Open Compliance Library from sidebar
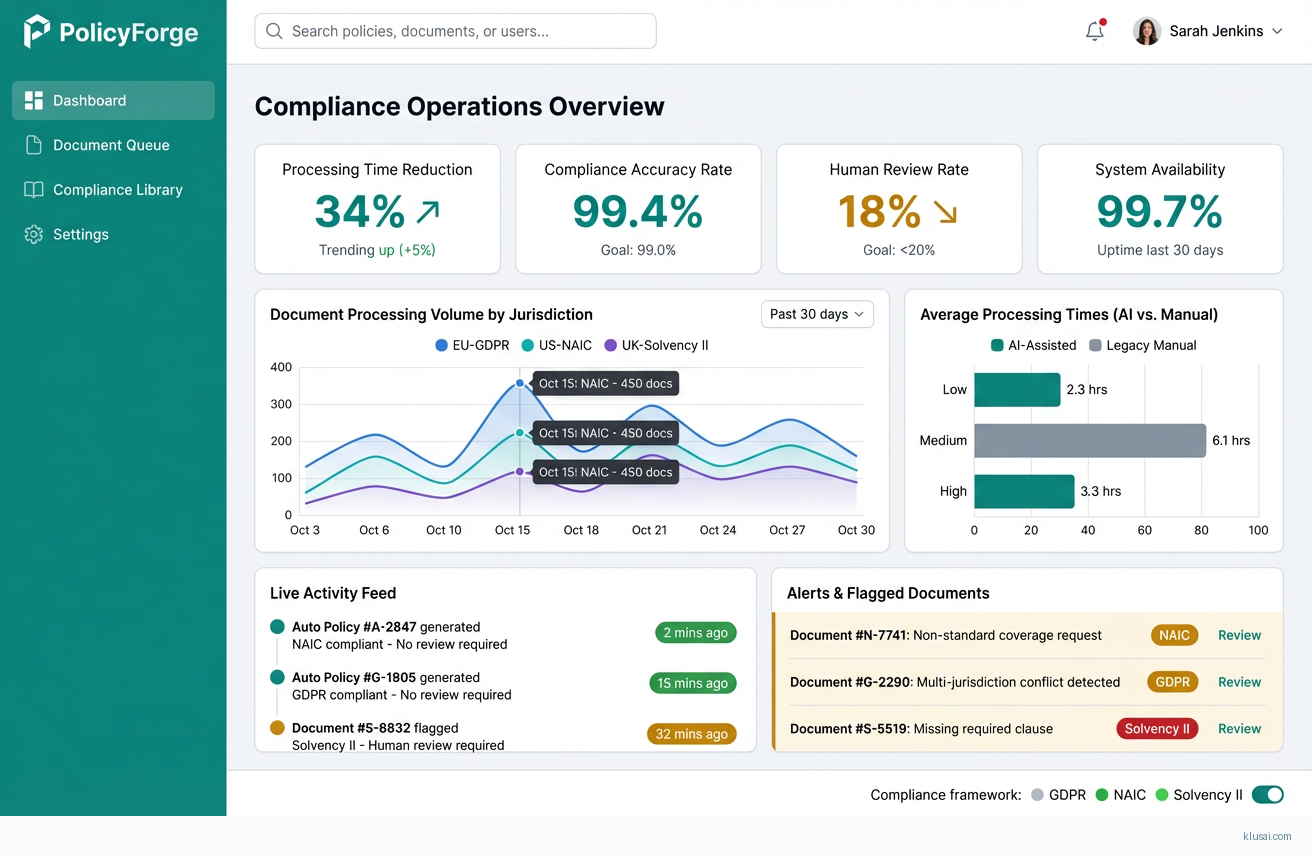The image size is (1312, 856). pos(117,190)
